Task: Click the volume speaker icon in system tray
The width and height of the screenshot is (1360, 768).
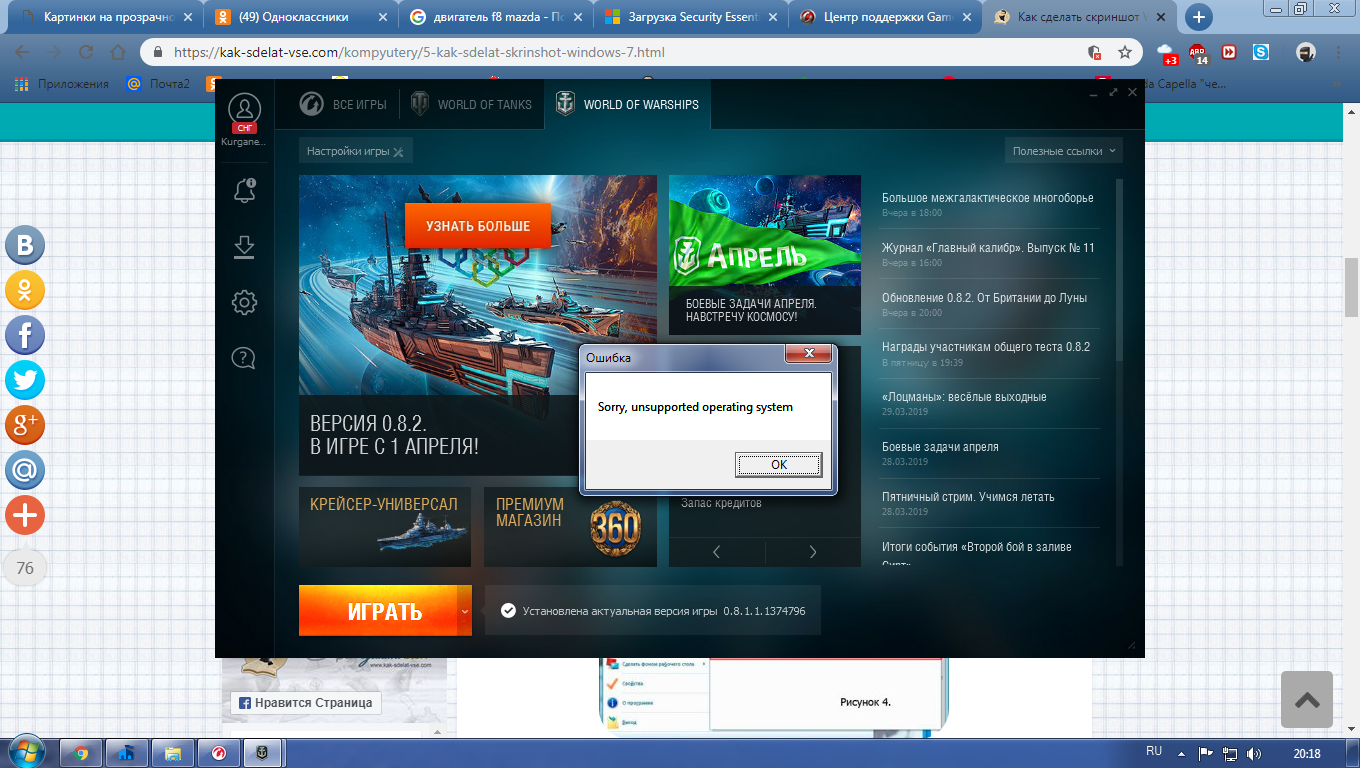Action: coord(1254,753)
